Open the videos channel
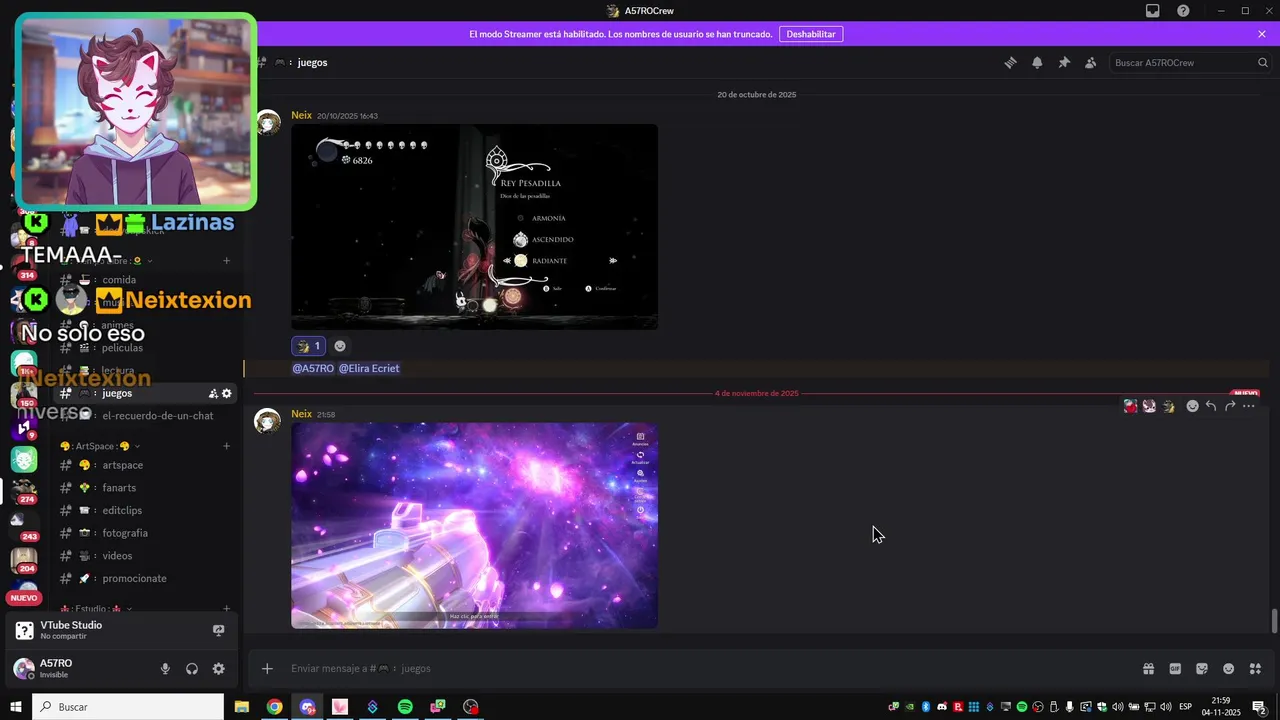The height and width of the screenshot is (720, 1280). (x=146, y=556)
